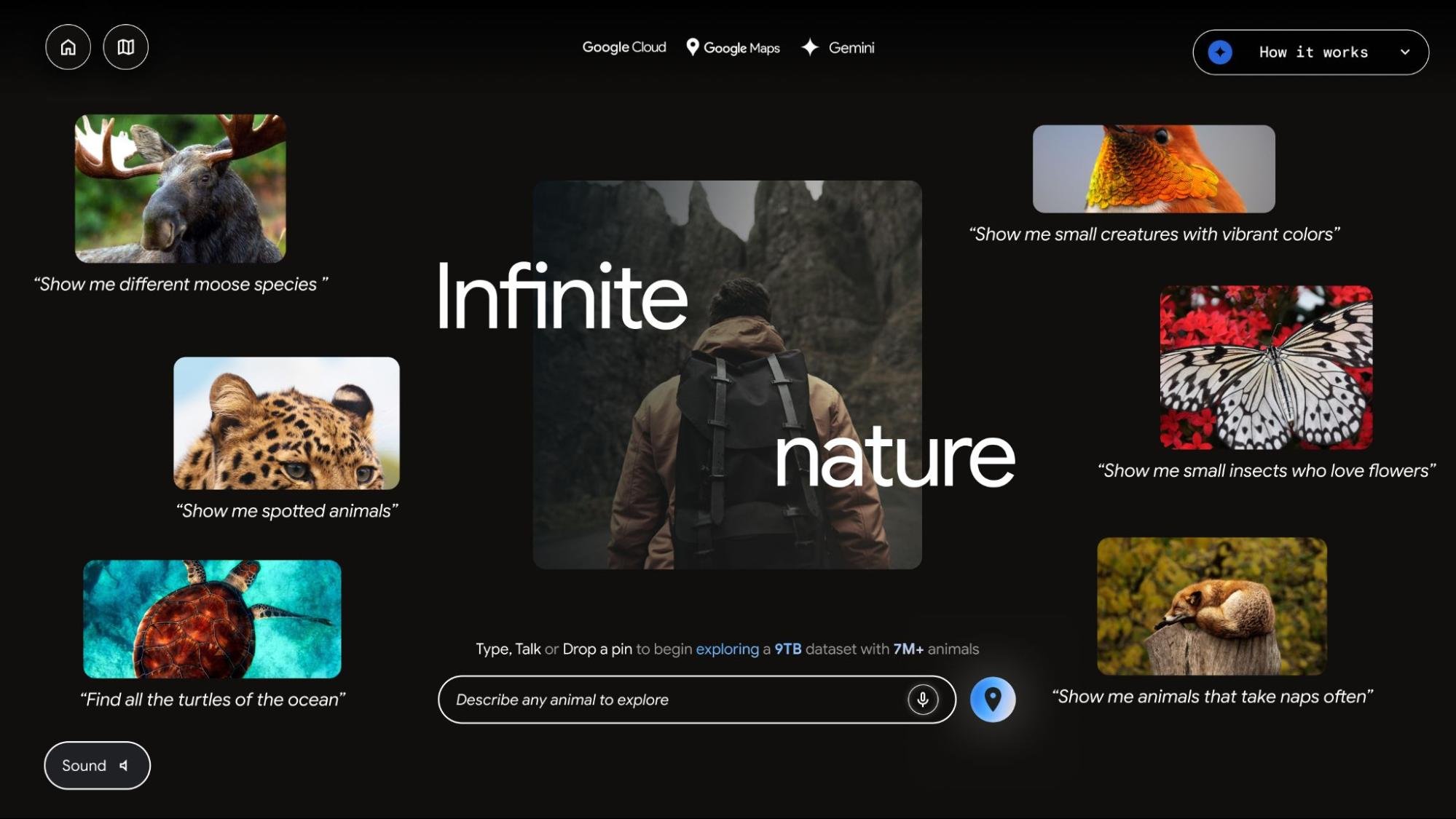
Task: Toggle the Sound button off
Action: point(97,765)
